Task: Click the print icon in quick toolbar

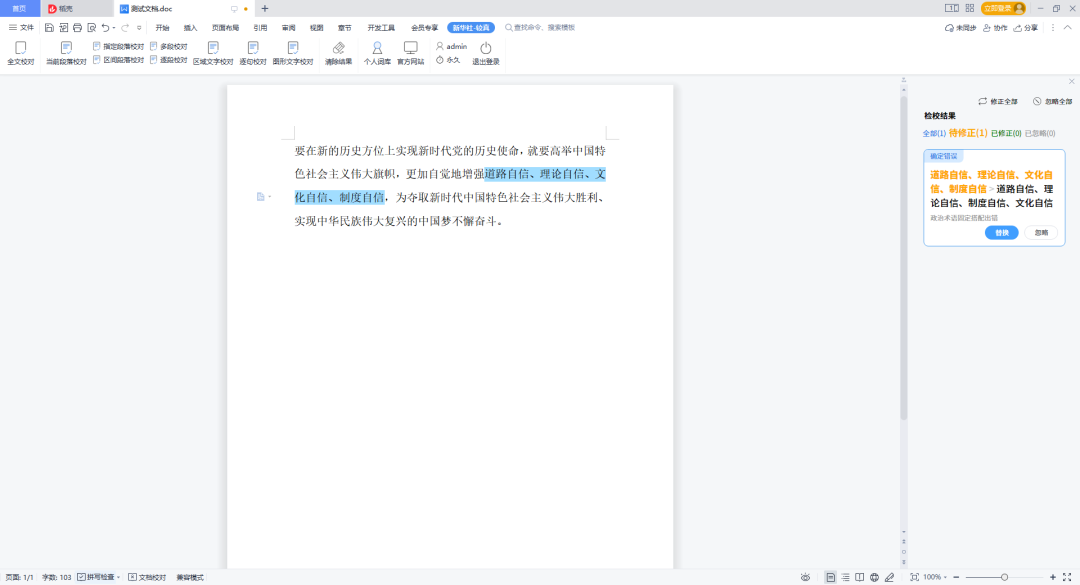Action: coord(77,28)
